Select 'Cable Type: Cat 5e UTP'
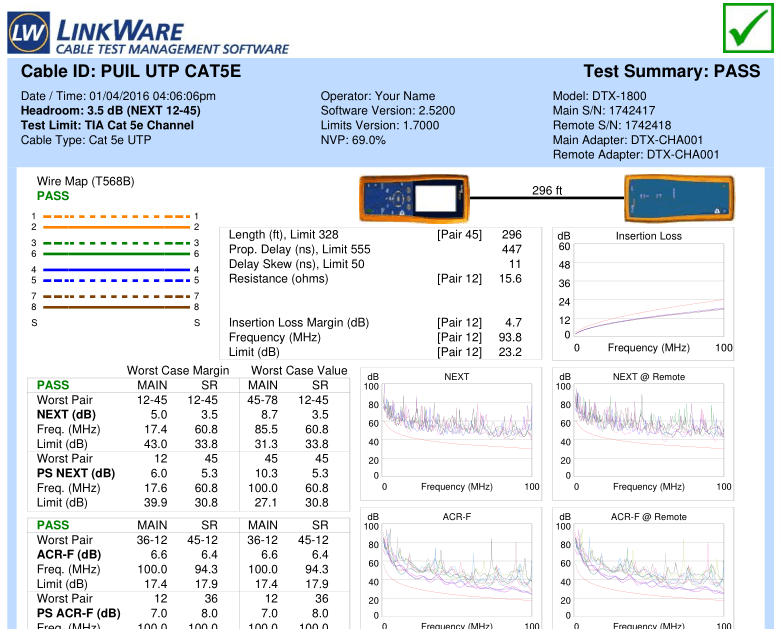Image resolution: width=781 pixels, height=629 pixels. click(x=86, y=140)
